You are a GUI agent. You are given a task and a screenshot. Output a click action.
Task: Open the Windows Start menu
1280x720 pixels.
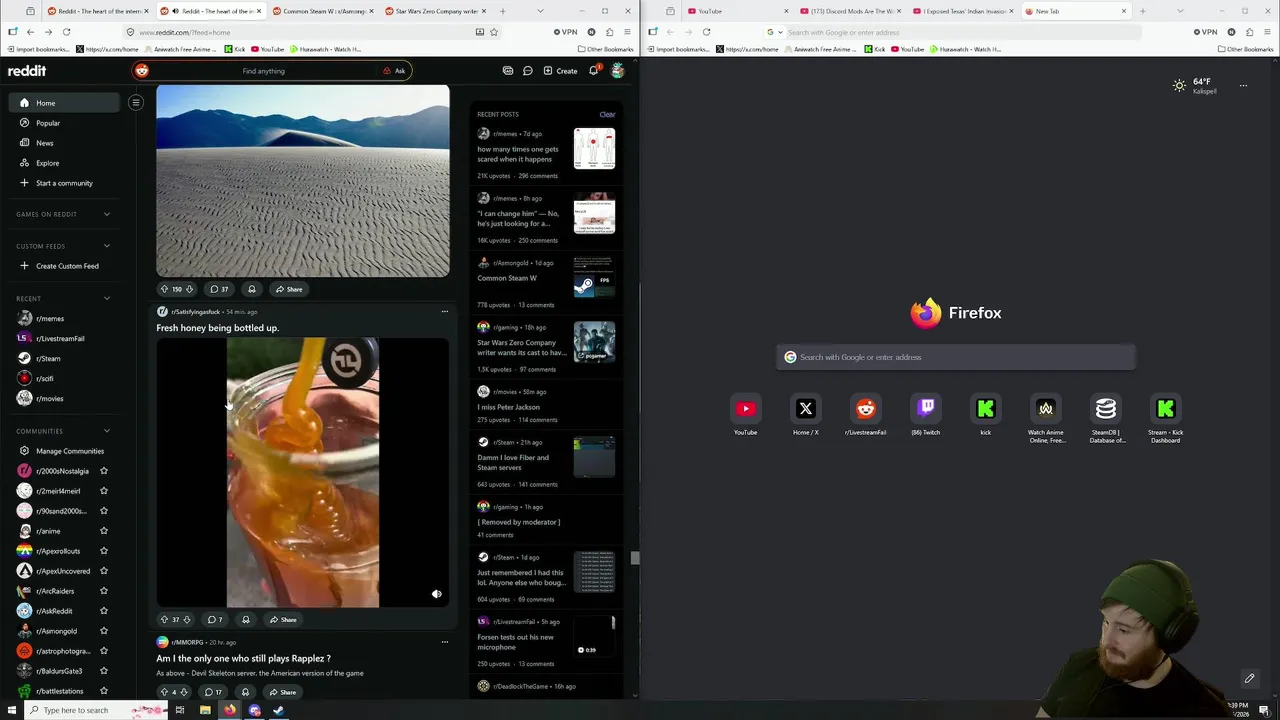[12, 711]
